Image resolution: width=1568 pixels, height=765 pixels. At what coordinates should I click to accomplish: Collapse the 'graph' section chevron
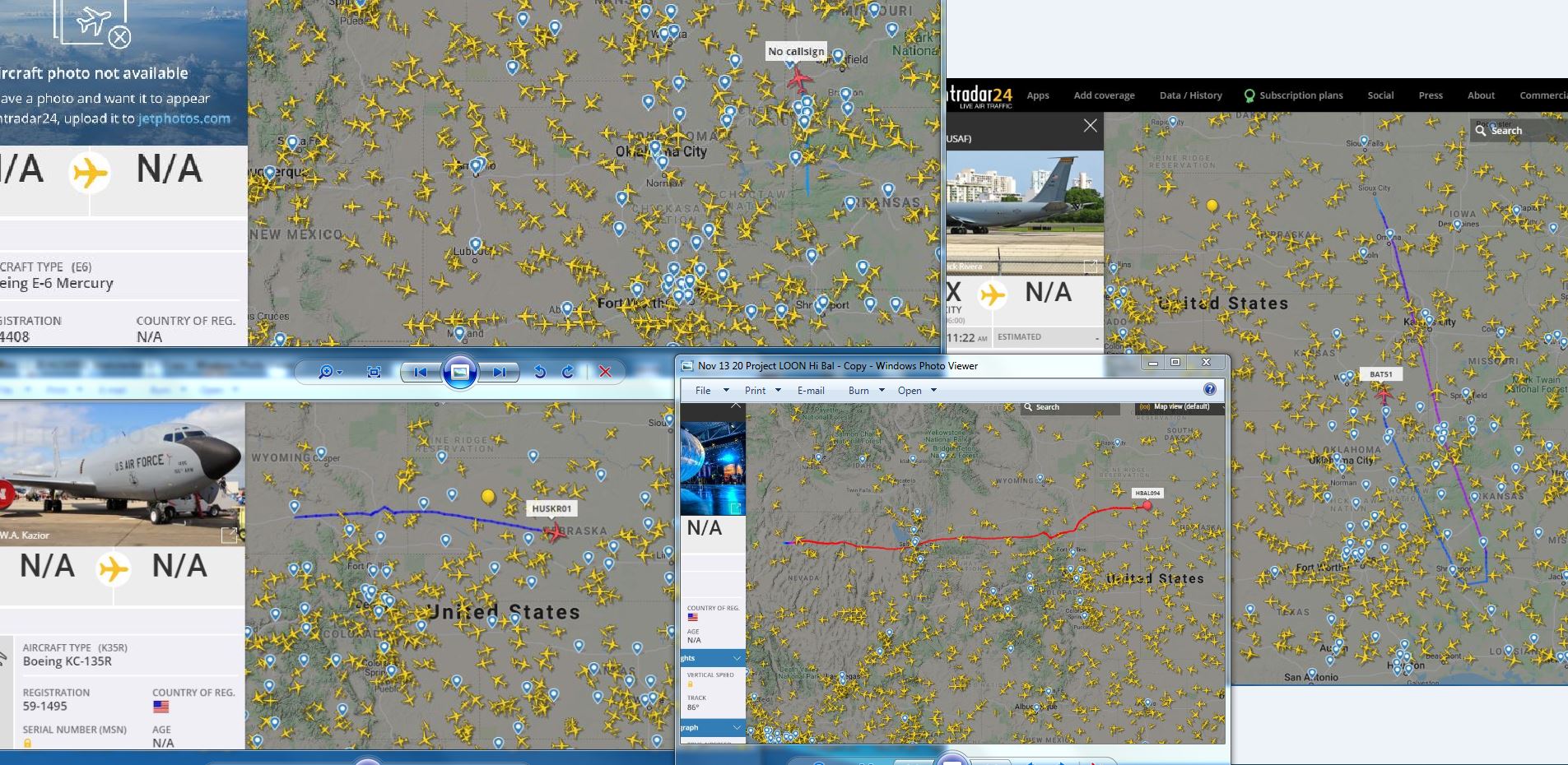tap(737, 728)
